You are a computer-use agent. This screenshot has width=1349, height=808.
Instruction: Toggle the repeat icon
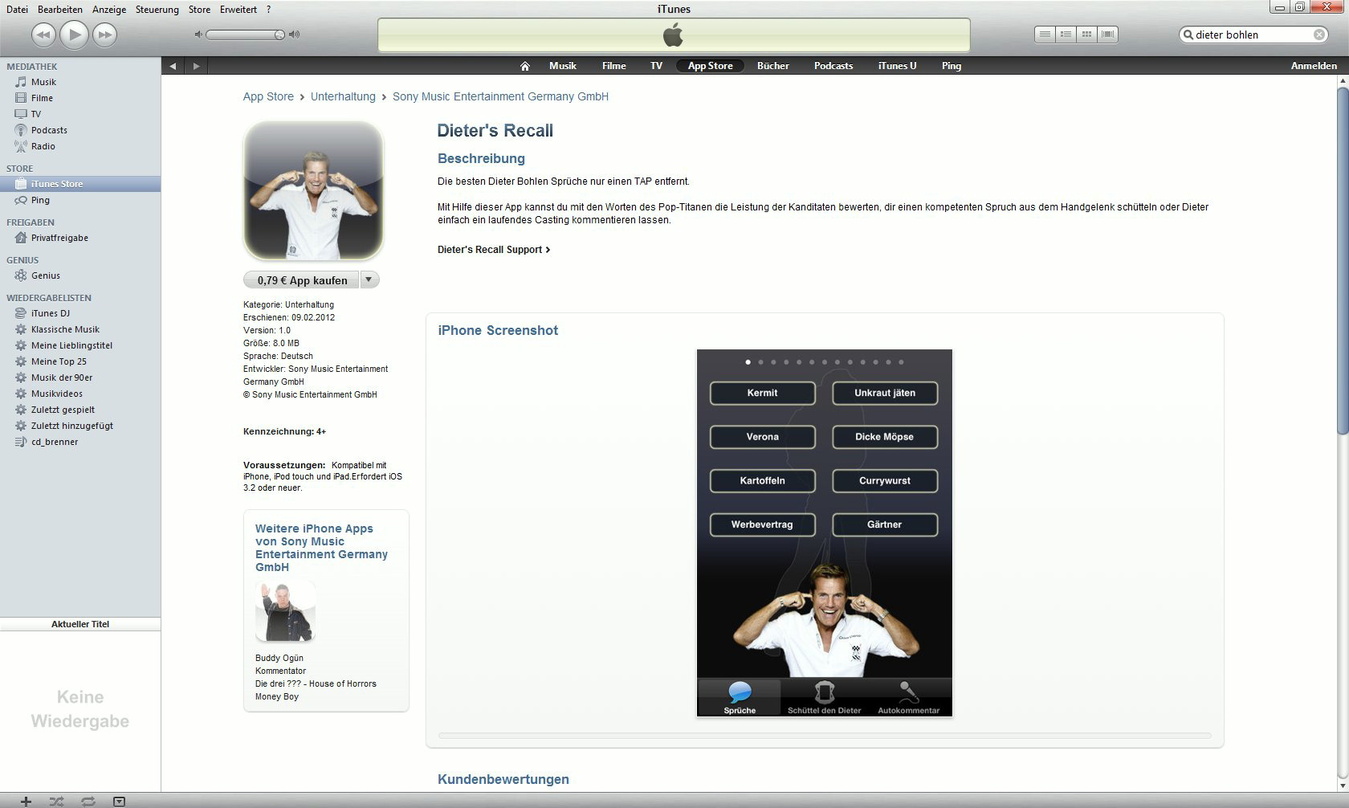point(88,801)
